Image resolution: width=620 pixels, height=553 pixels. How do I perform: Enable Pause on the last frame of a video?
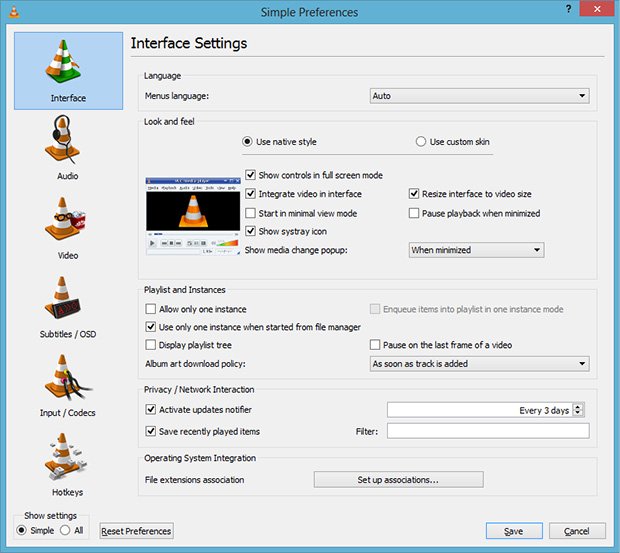coord(375,345)
